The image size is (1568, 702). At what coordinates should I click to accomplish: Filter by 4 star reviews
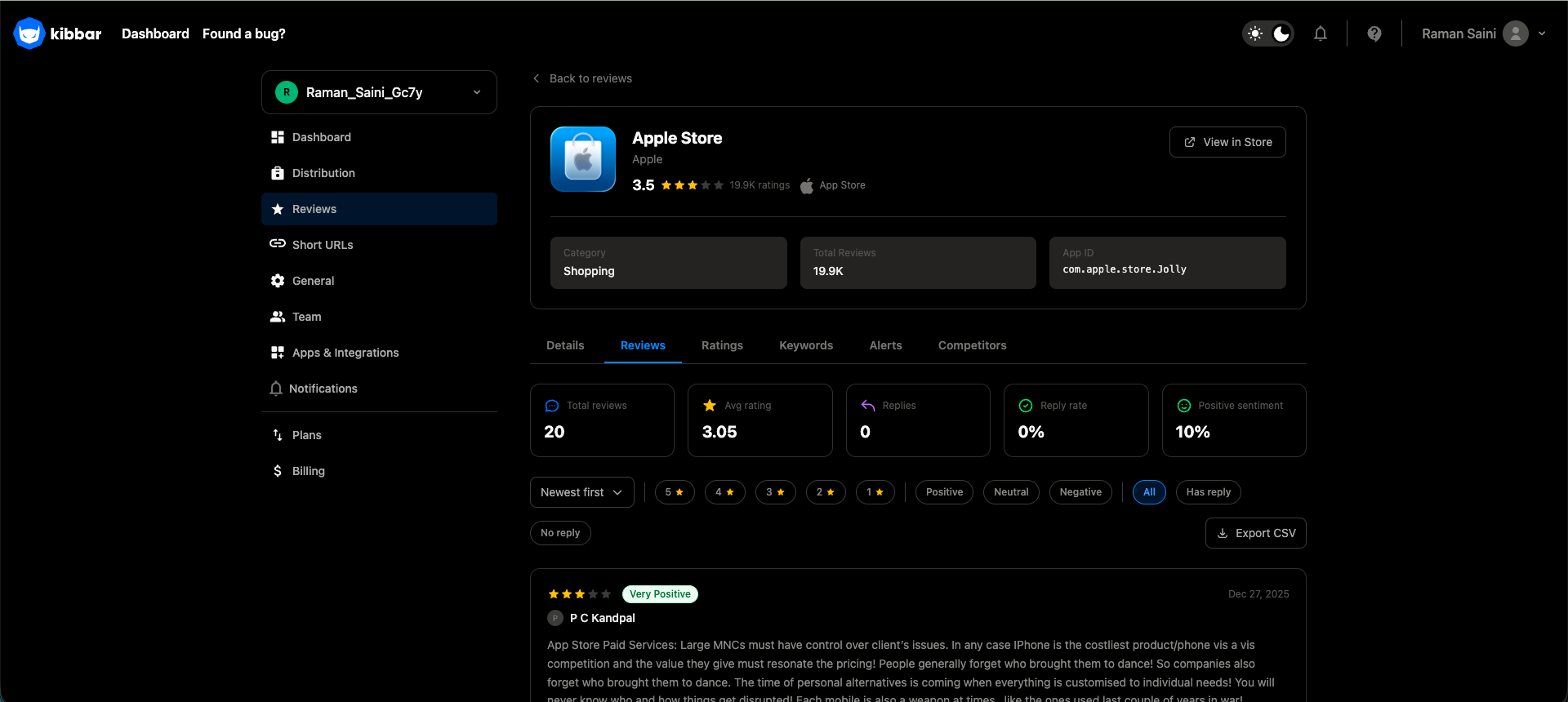[x=725, y=492]
